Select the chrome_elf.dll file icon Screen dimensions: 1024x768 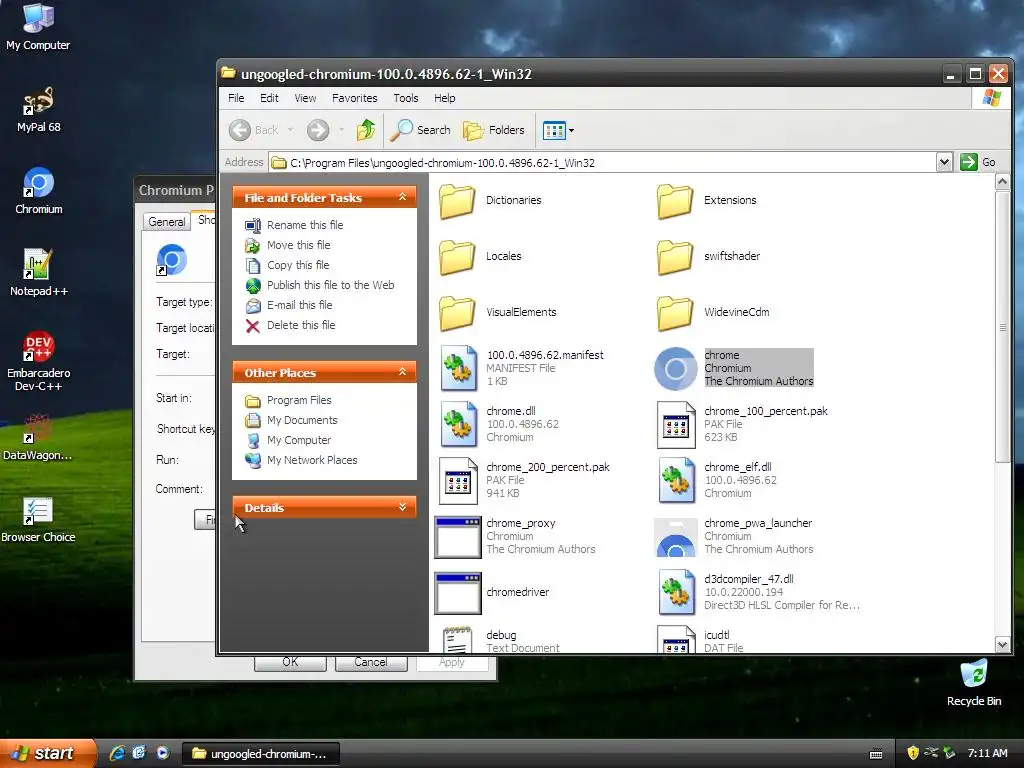click(x=676, y=481)
